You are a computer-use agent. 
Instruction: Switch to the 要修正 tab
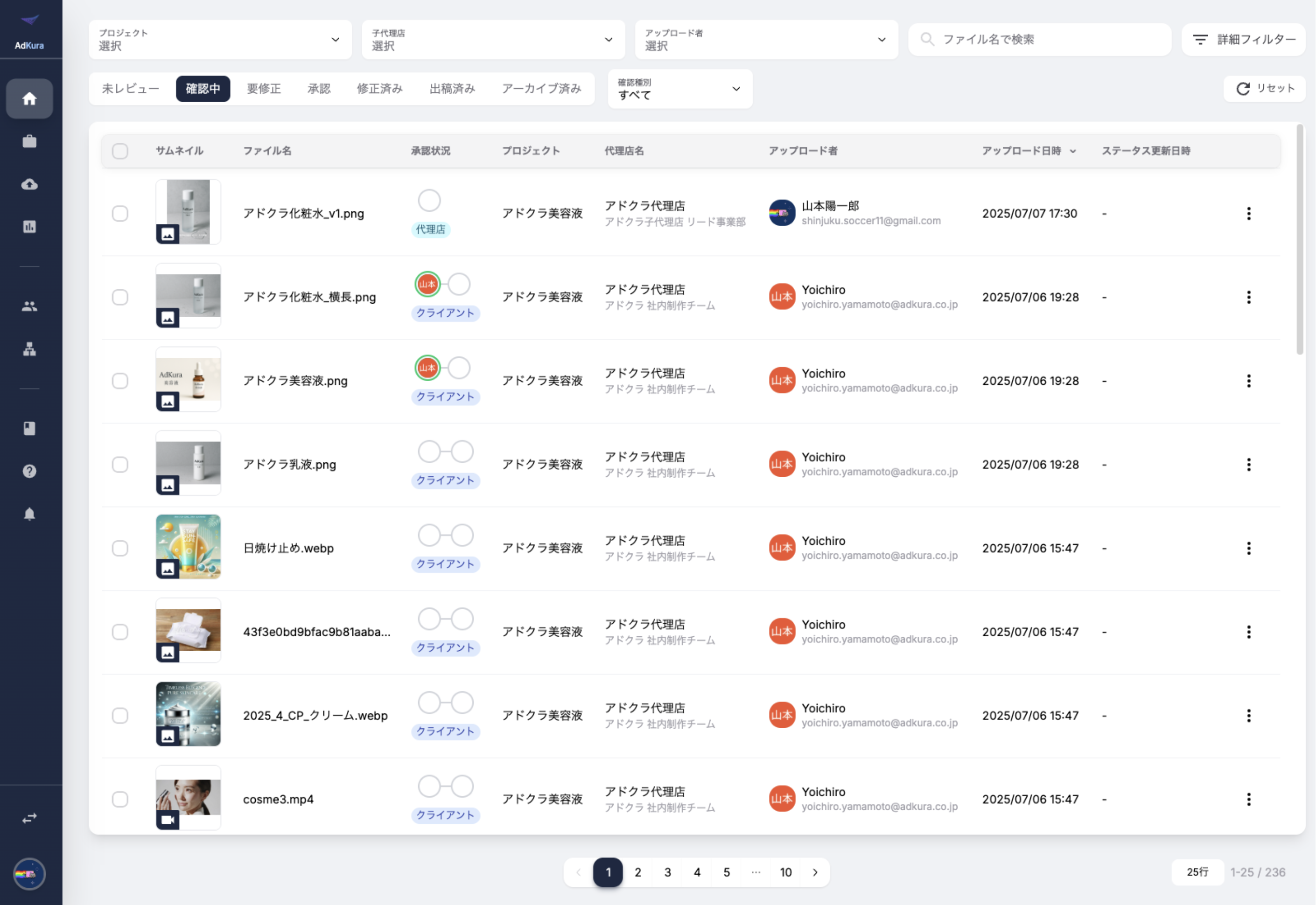tap(264, 89)
